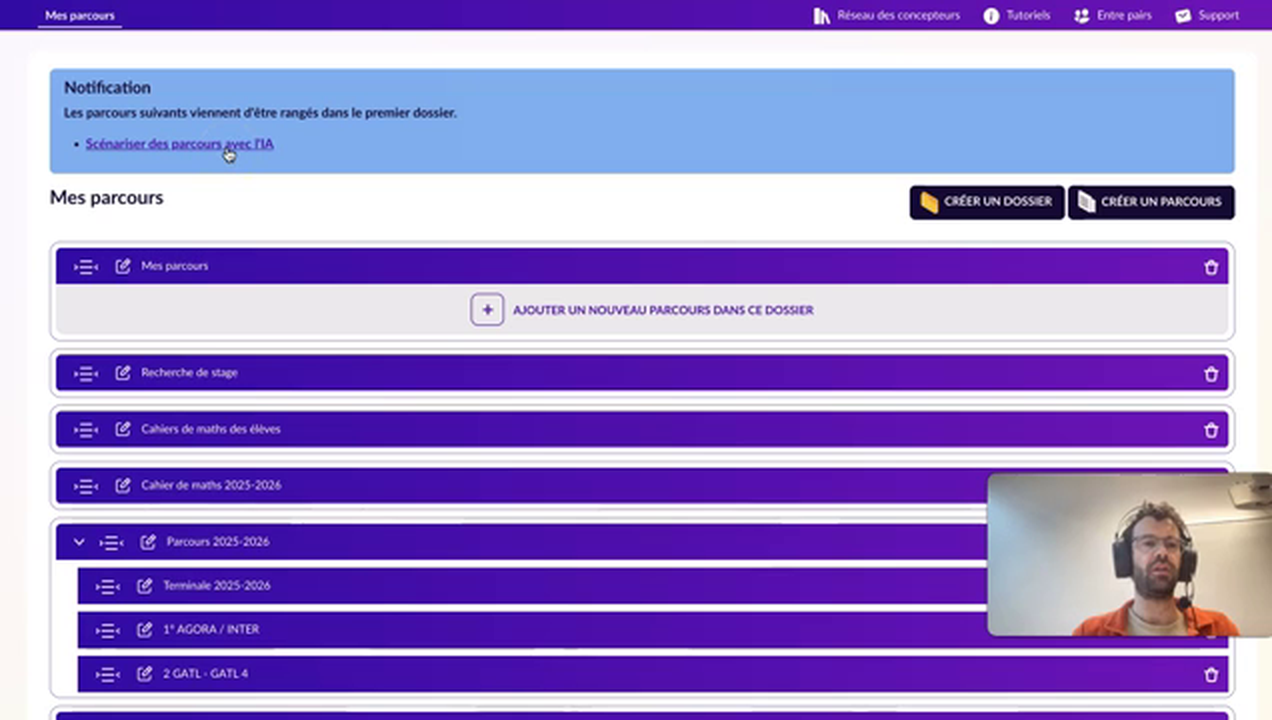This screenshot has width=1272, height=720.
Task: Click edit icon on Terminale 2025-2026
Action: tap(145, 586)
